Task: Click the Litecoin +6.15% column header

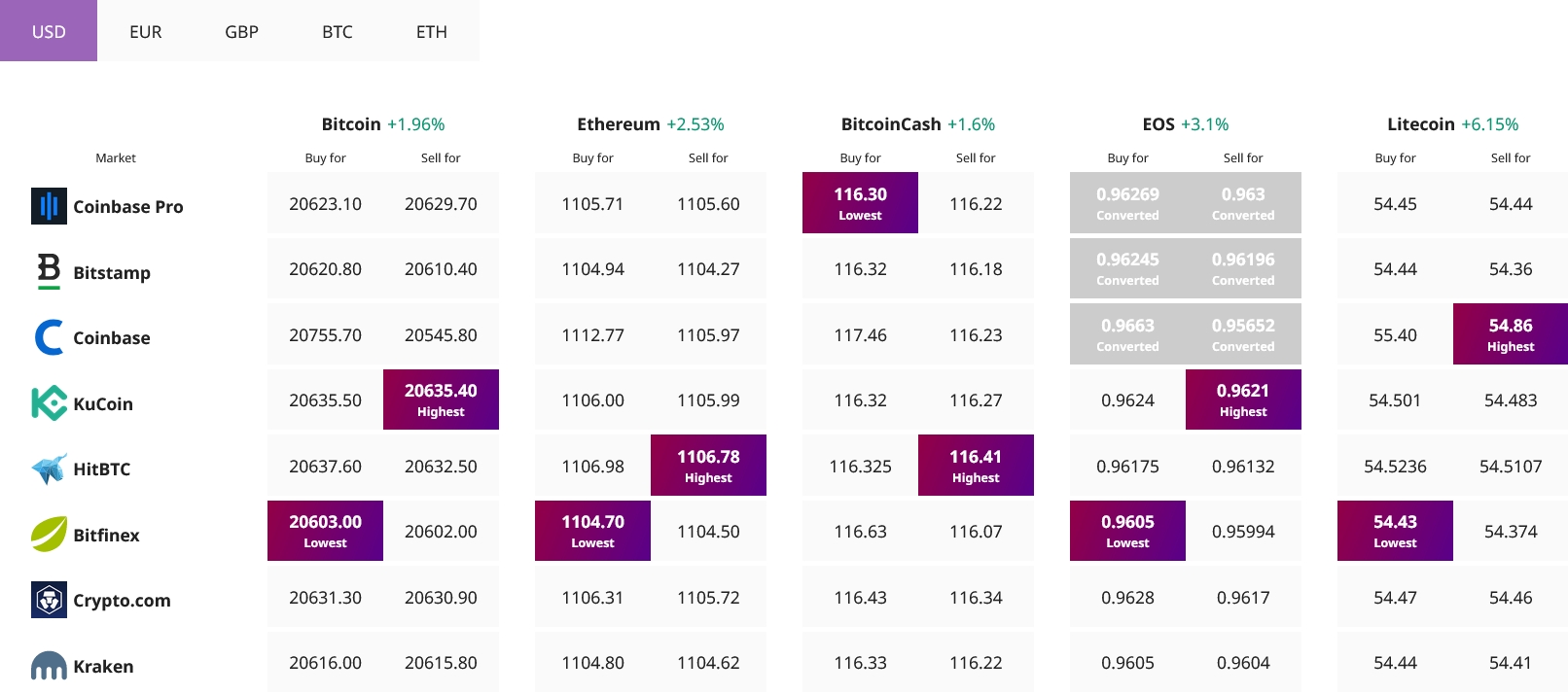Action: point(1453,124)
